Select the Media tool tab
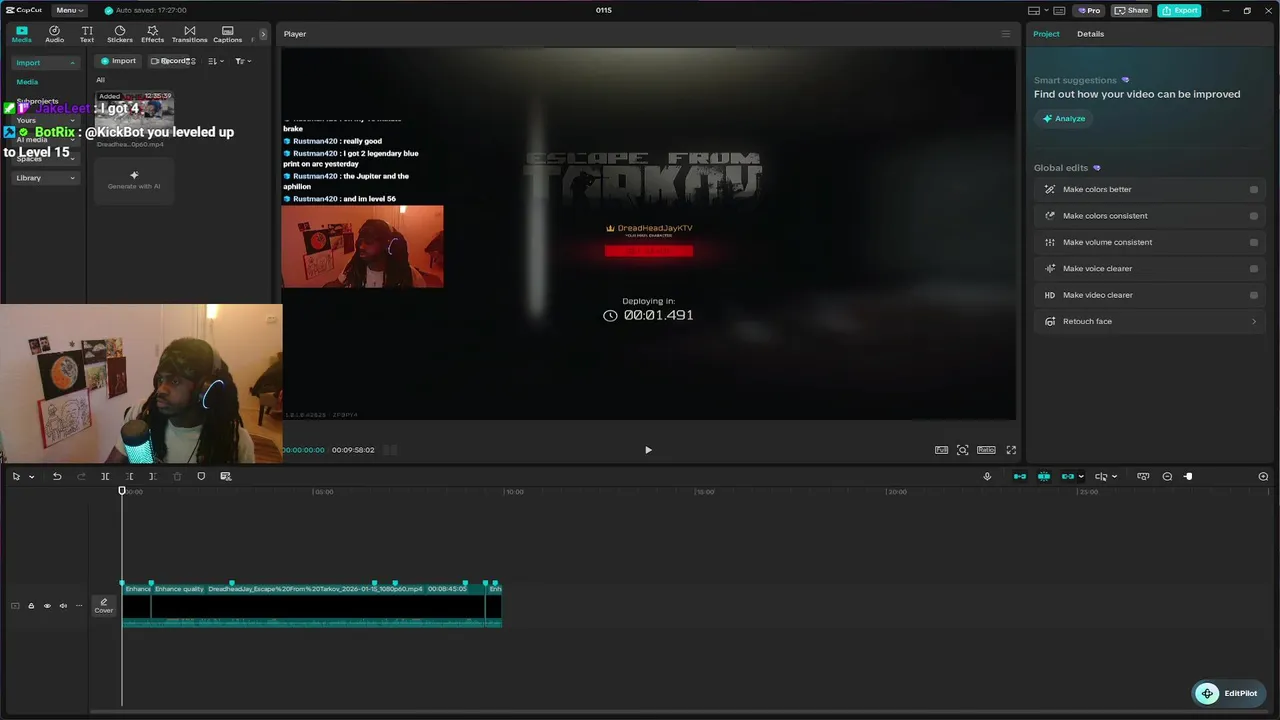1280x720 pixels. coord(21,34)
